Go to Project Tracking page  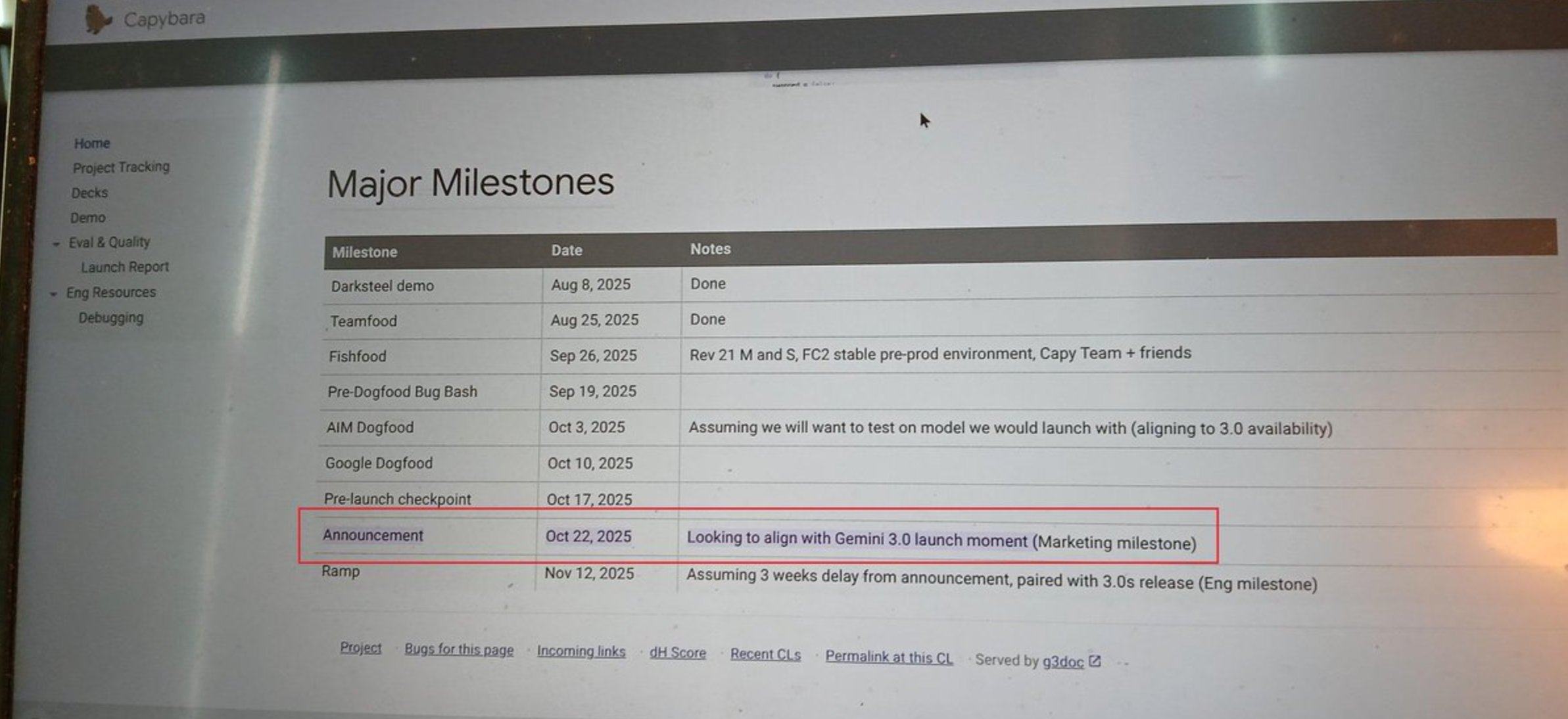[x=121, y=168]
